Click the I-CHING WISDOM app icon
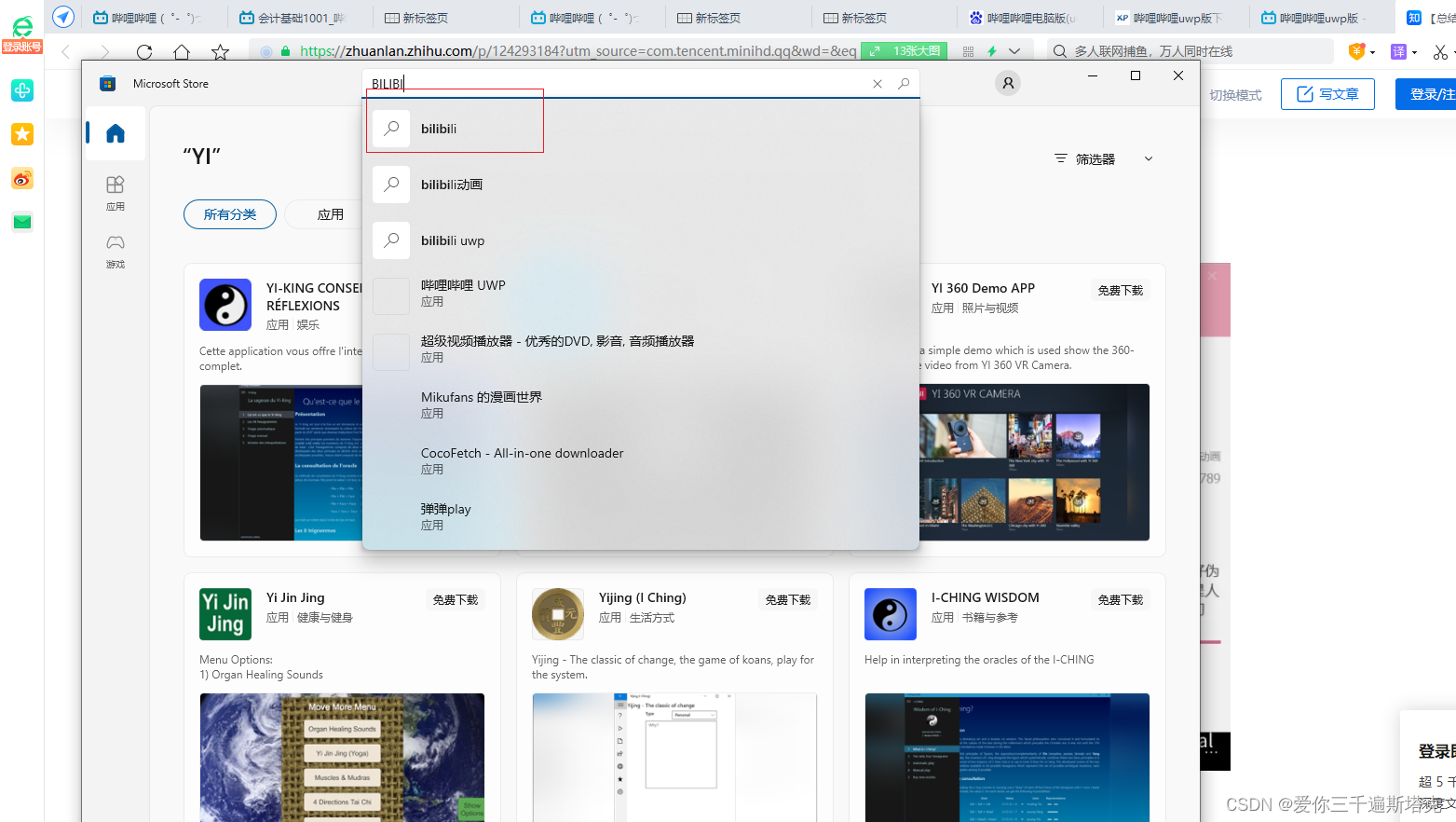Viewport: 1456px width, 822px height. coord(891,614)
